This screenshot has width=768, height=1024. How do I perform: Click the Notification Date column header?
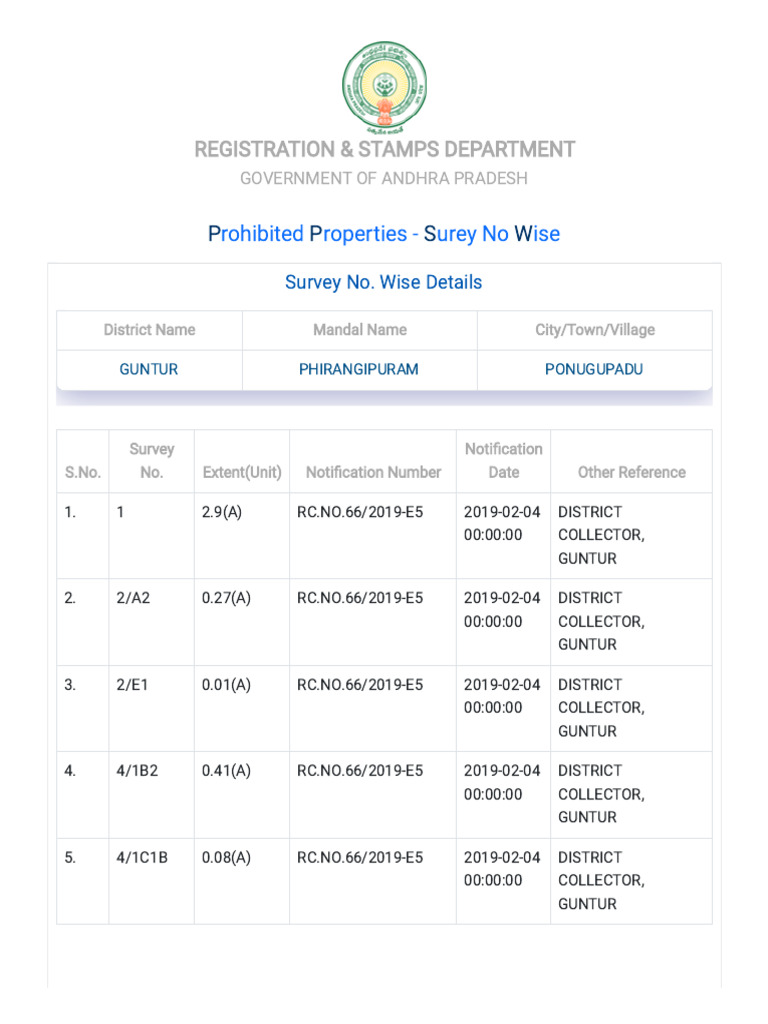(504, 461)
